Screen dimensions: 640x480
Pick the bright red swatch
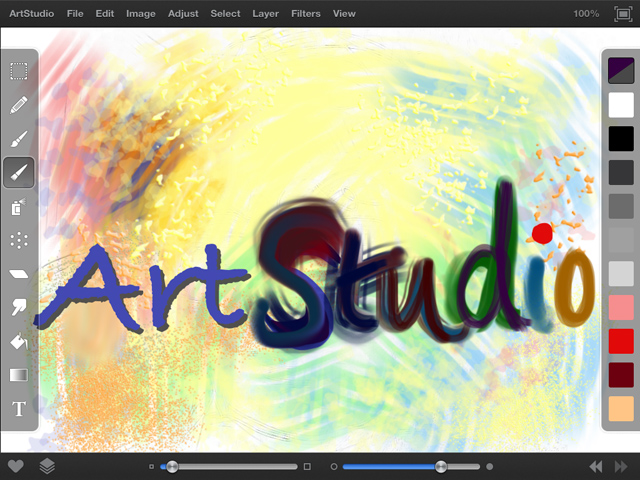pos(621,341)
